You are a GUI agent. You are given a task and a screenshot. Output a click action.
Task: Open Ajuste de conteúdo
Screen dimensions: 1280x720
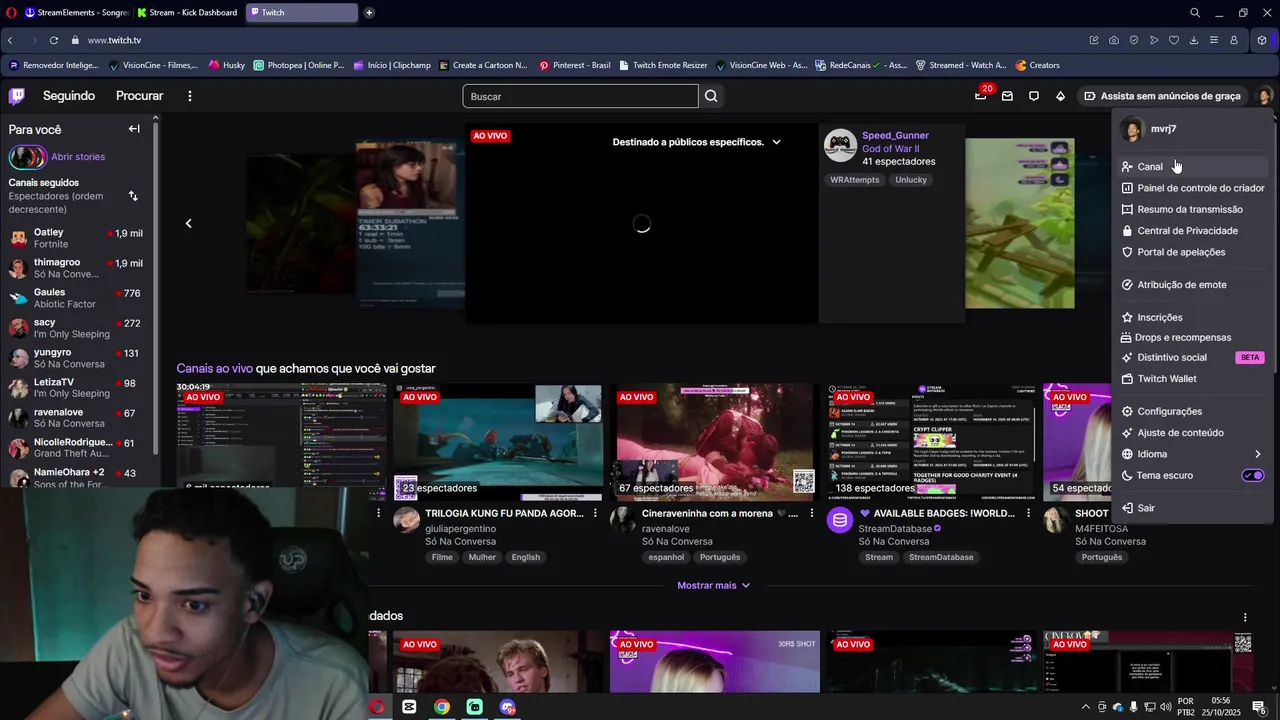click(x=1193, y=433)
